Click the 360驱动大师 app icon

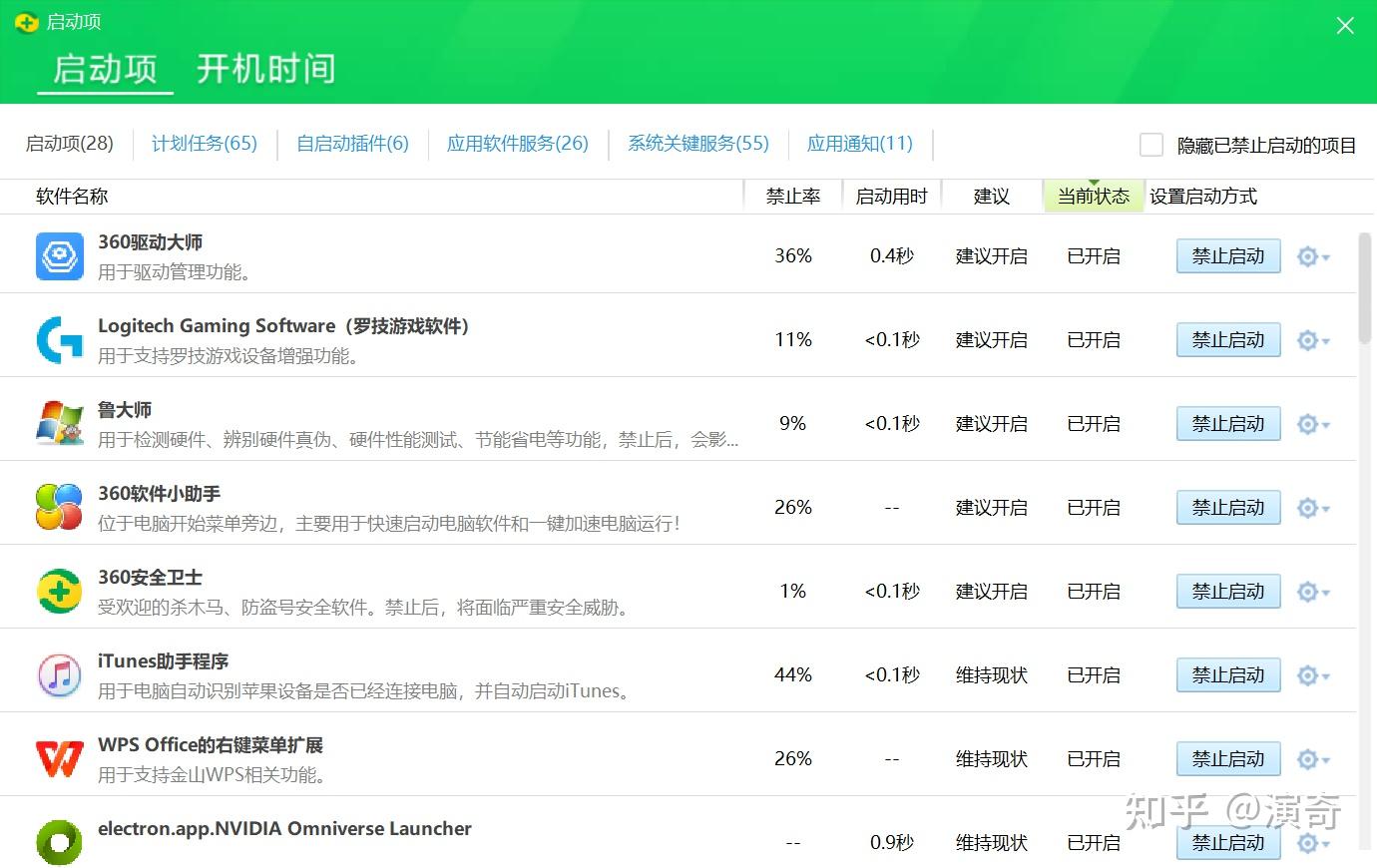click(x=60, y=256)
